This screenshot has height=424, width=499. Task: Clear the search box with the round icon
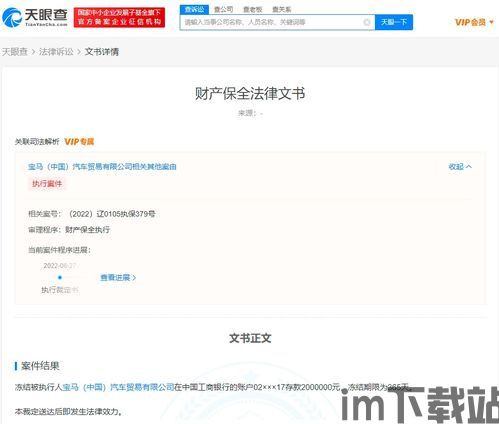click(367, 22)
